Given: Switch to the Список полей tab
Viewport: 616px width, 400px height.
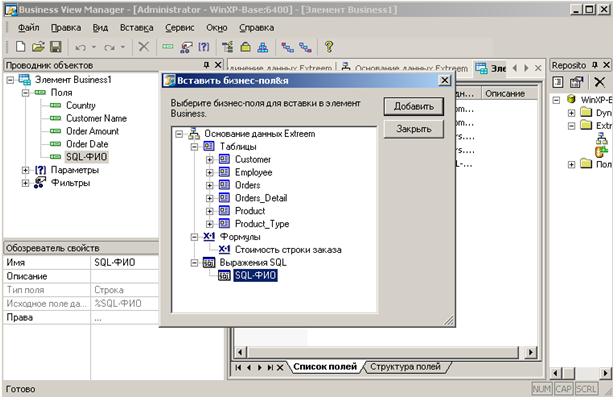Looking at the screenshot, I should click(325, 367).
